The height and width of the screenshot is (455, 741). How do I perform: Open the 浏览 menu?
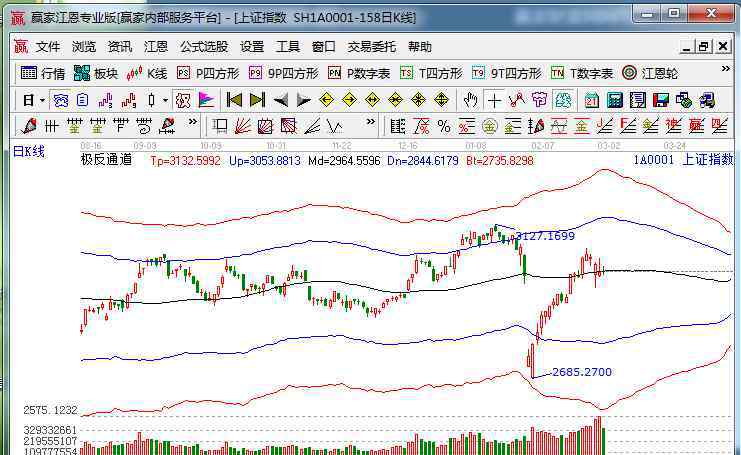[x=84, y=47]
